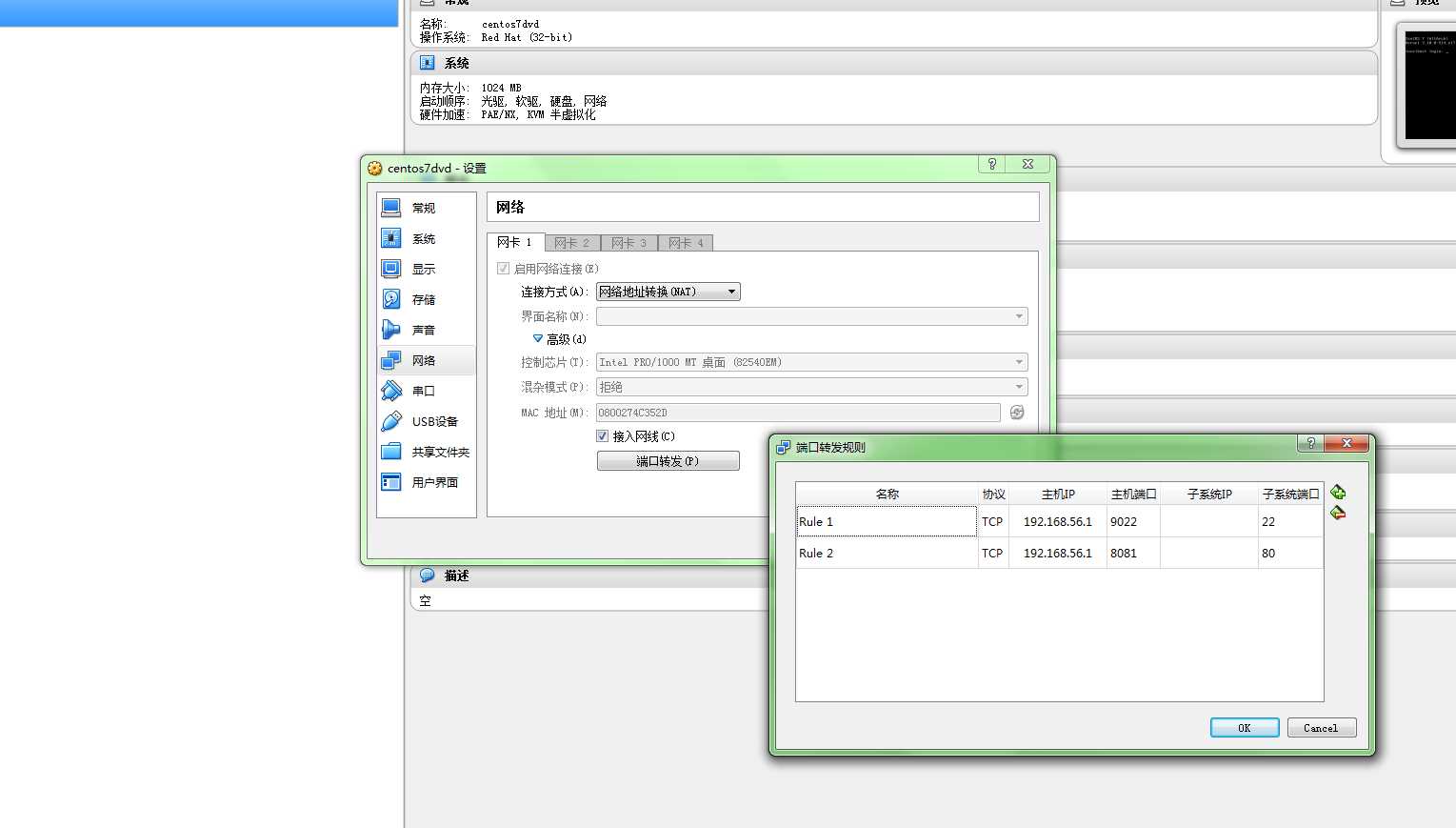Click the empty 子系统IP cell of Rule 1
The image size is (1456, 828).
[1209, 521]
